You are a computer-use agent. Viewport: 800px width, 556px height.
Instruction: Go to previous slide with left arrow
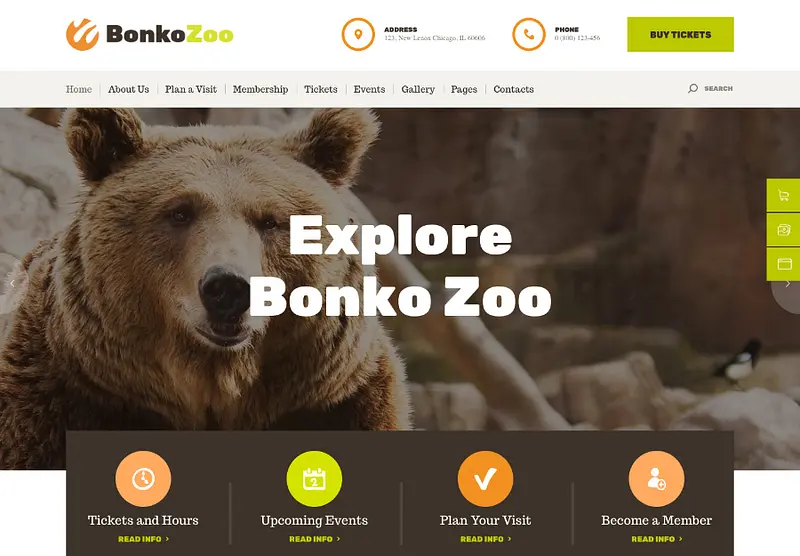pyautogui.click(x=12, y=284)
